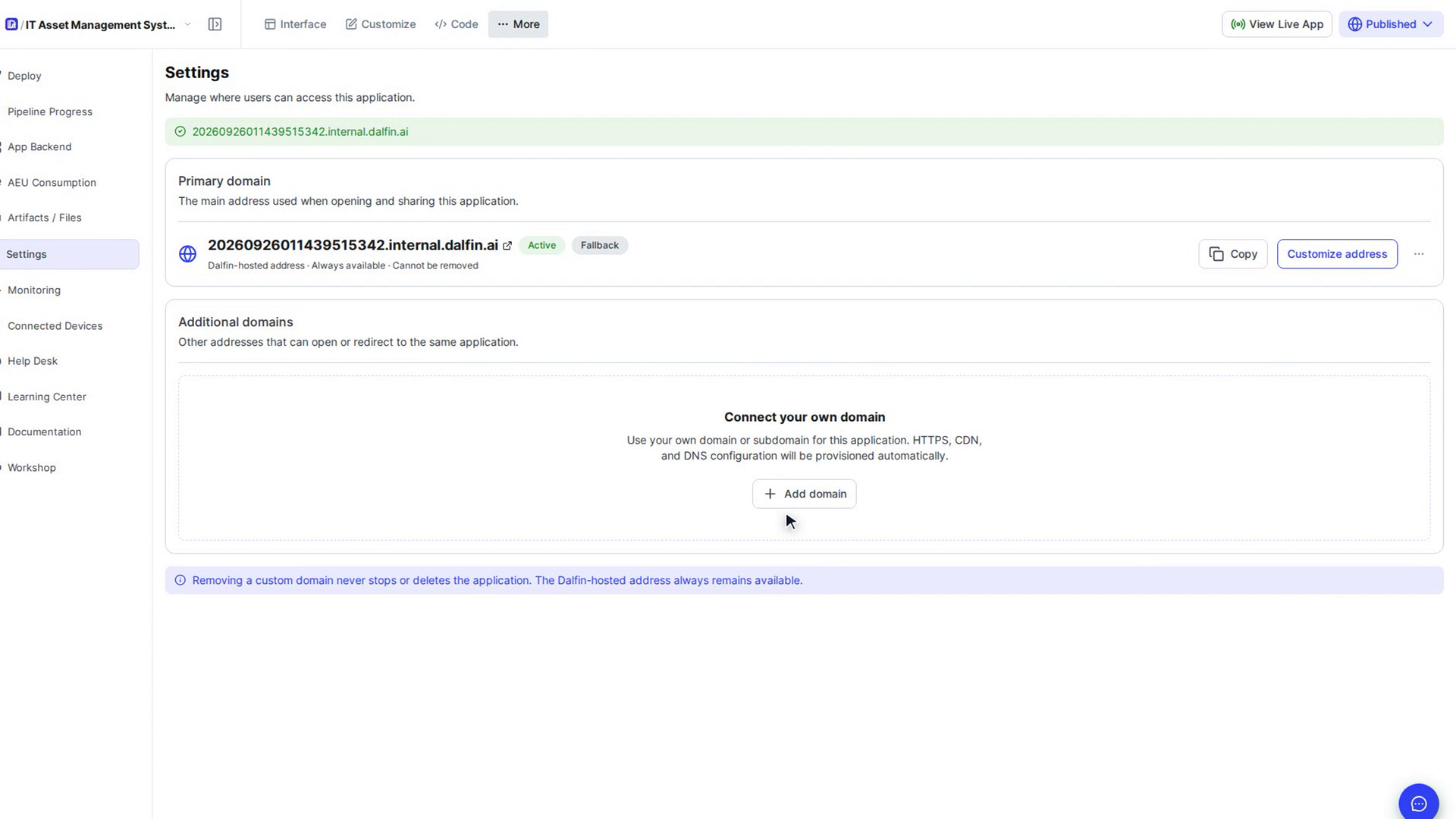Open primary domain more options ellipsis
The height and width of the screenshot is (819, 1456).
click(x=1419, y=254)
